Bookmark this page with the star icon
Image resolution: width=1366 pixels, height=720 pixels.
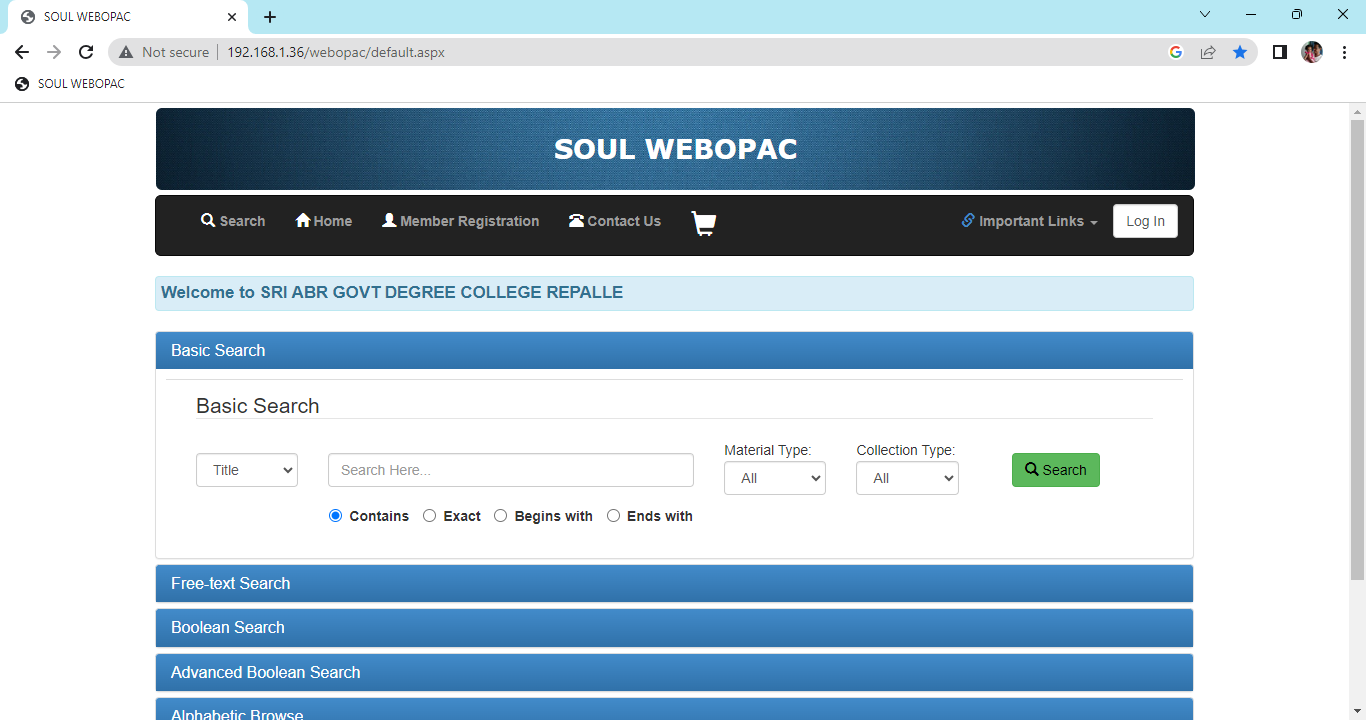(1240, 52)
